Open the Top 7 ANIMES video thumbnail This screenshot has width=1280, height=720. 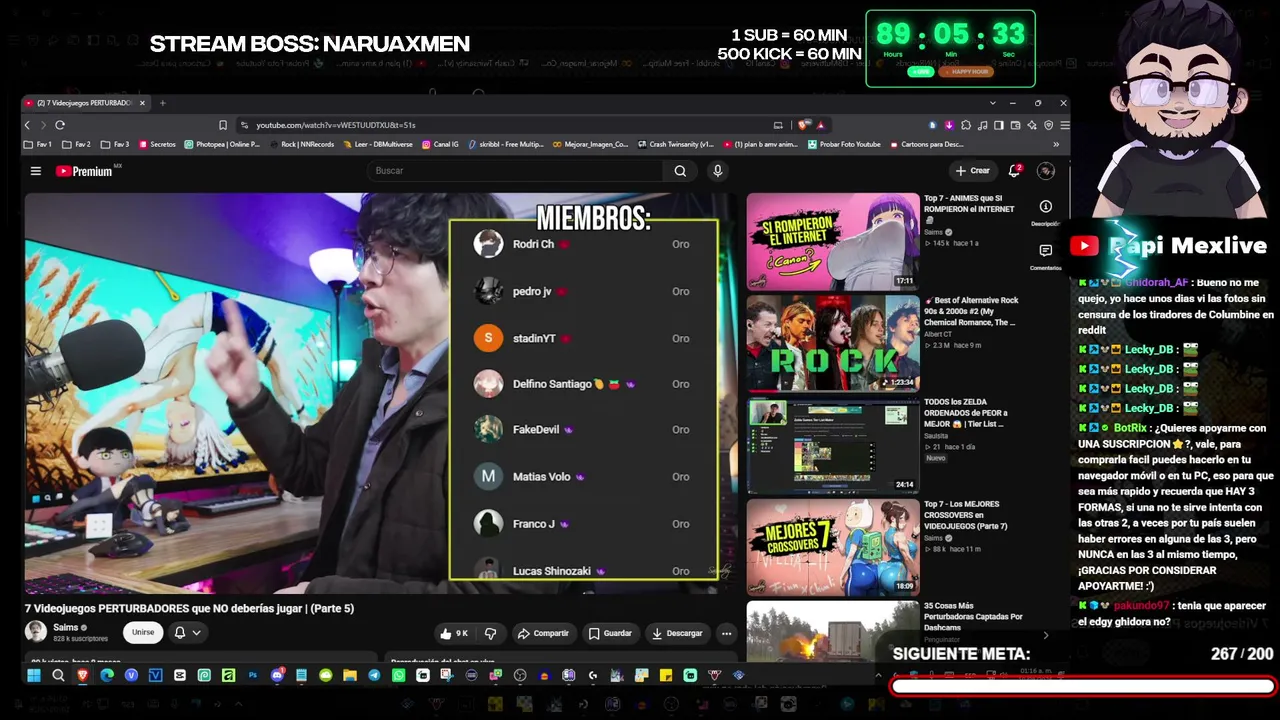point(833,241)
